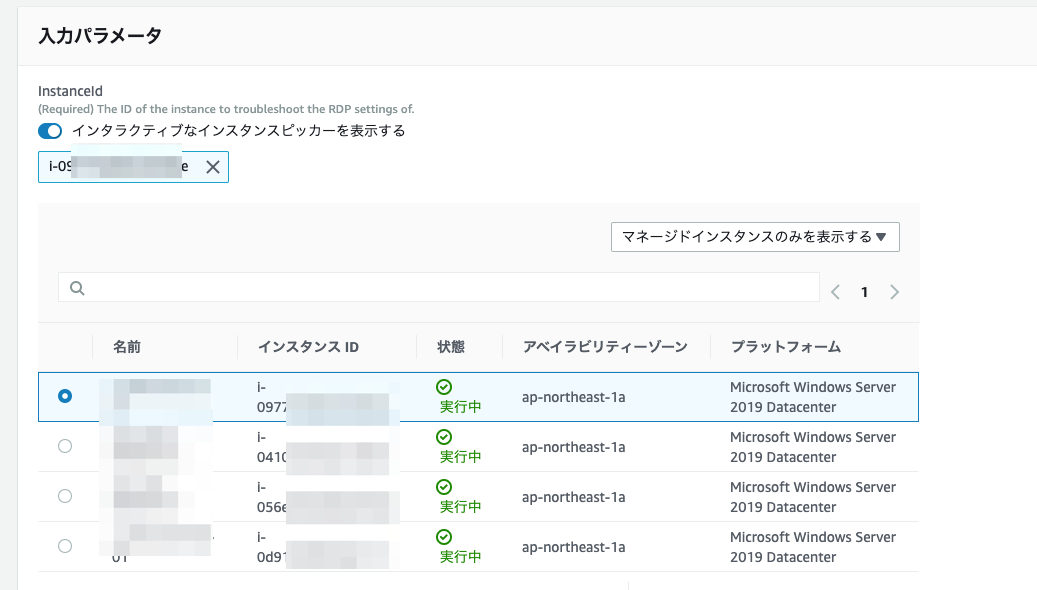1037x590 pixels.
Task: Click the search magnifying glass icon
Action: tap(77, 288)
